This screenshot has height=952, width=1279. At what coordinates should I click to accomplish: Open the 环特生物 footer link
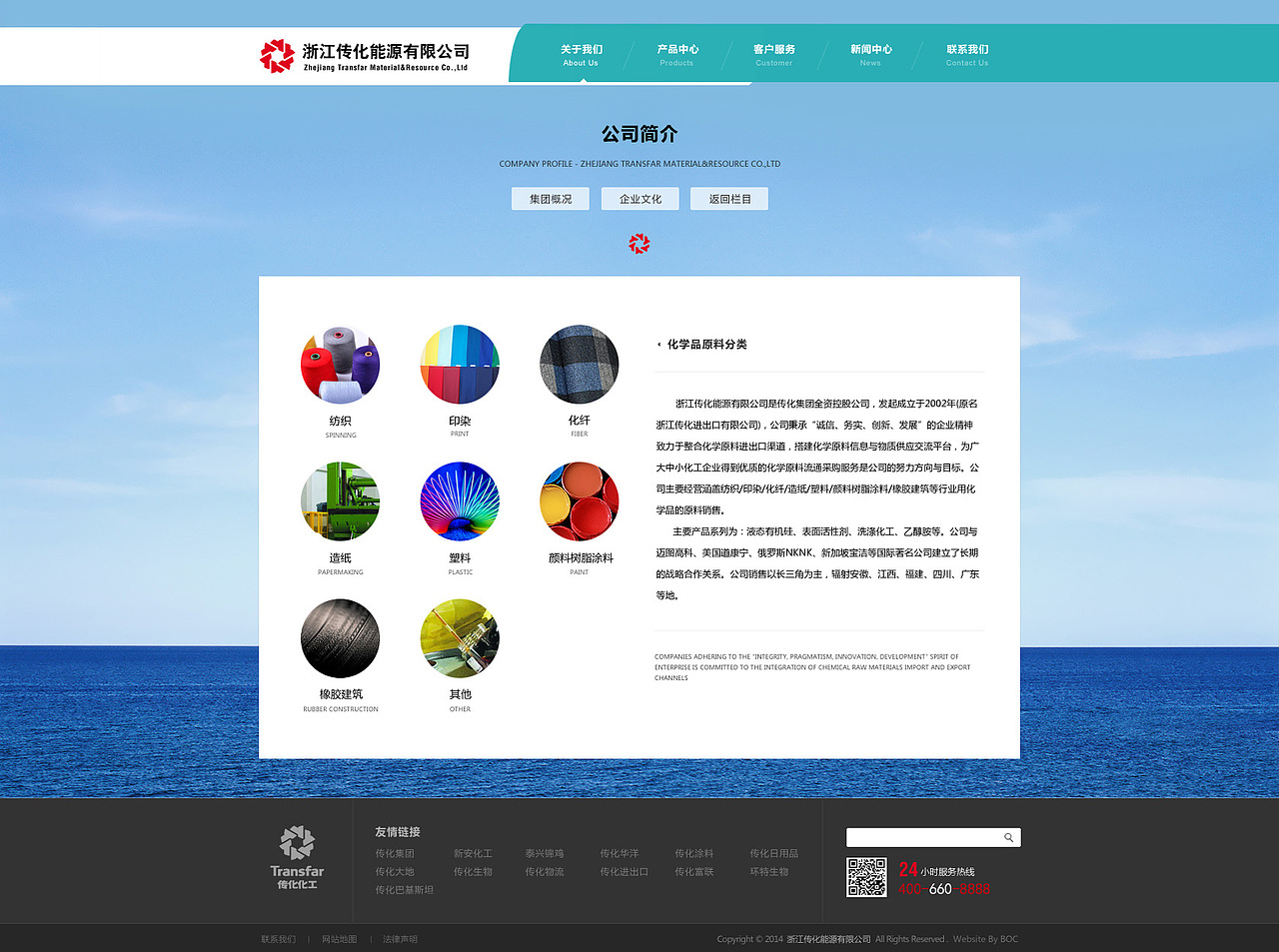(769, 872)
